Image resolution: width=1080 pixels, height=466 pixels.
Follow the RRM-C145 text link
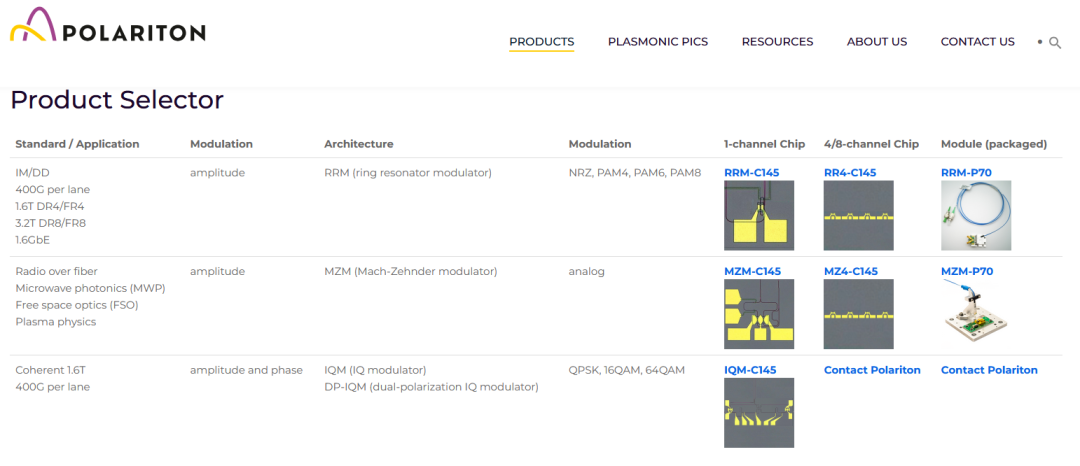coord(751,173)
